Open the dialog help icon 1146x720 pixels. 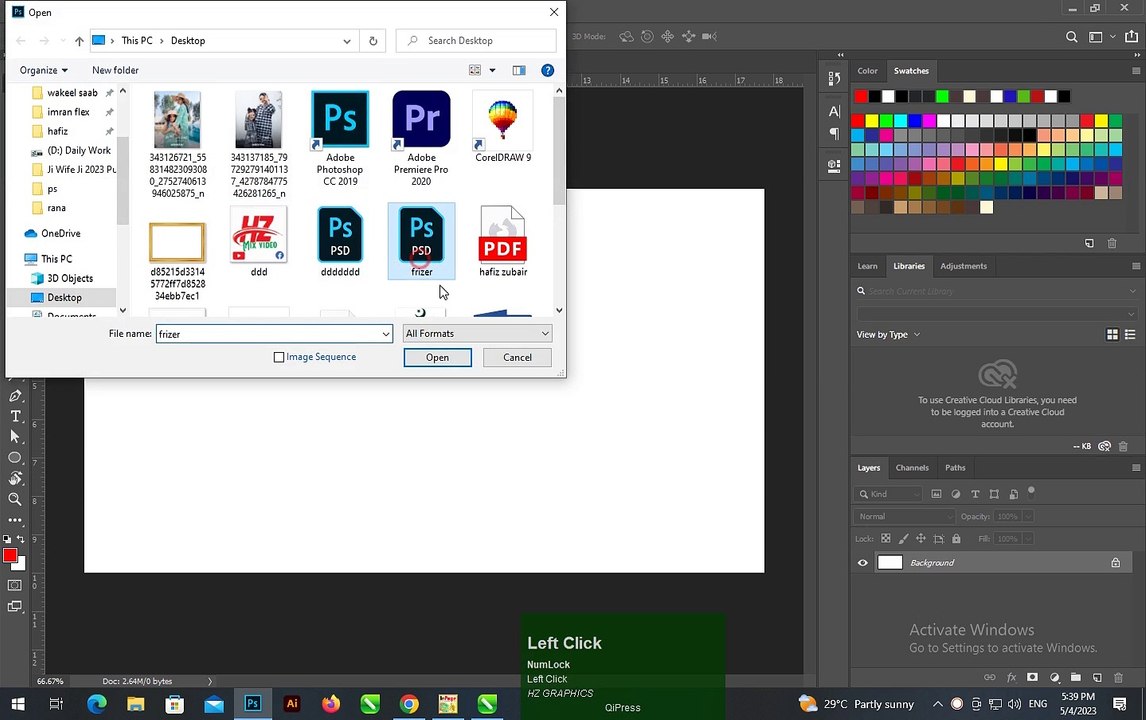pos(547,70)
